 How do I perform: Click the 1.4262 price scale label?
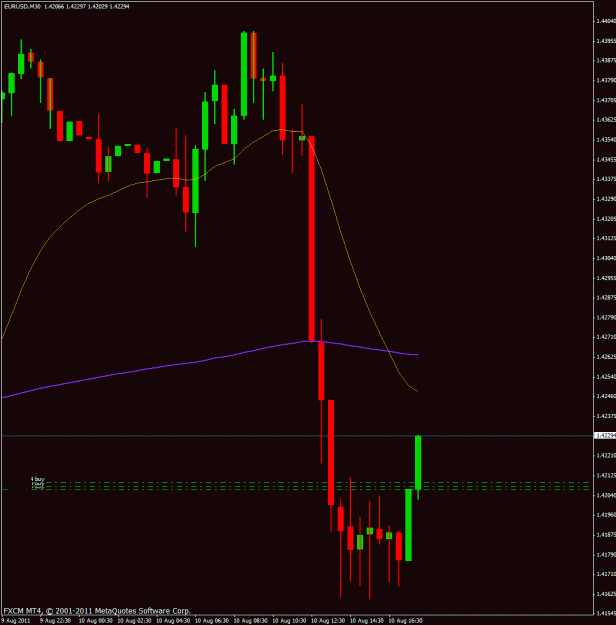606,357
